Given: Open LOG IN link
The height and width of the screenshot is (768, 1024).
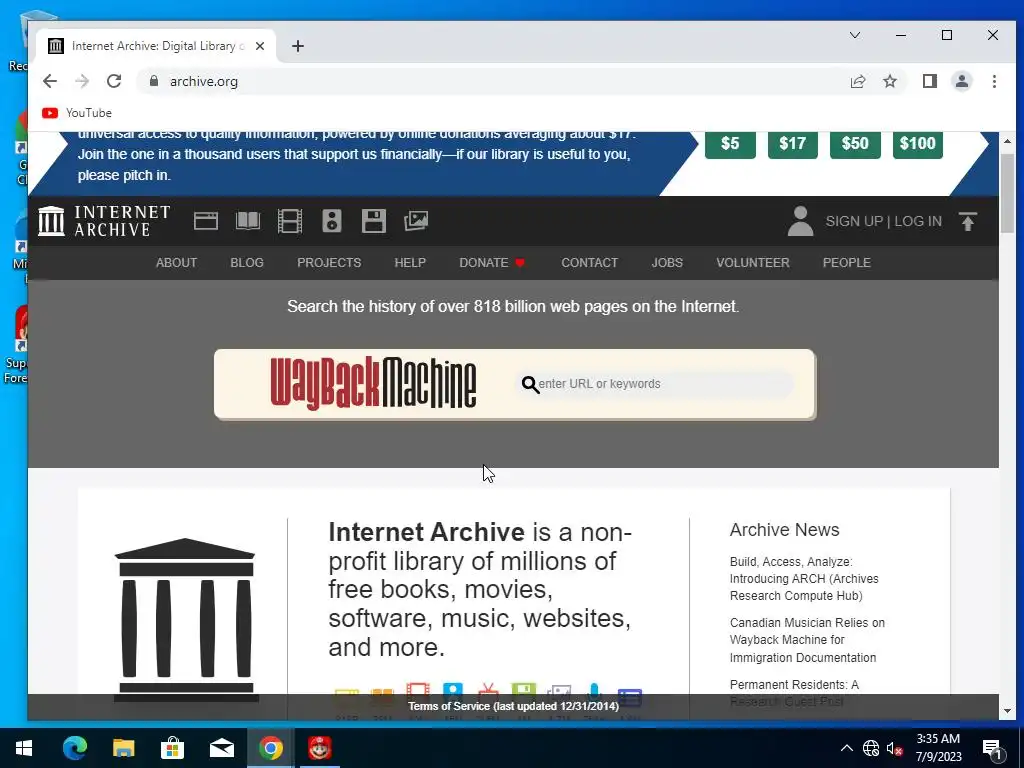Looking at the screenshot, I should point(918,221).
